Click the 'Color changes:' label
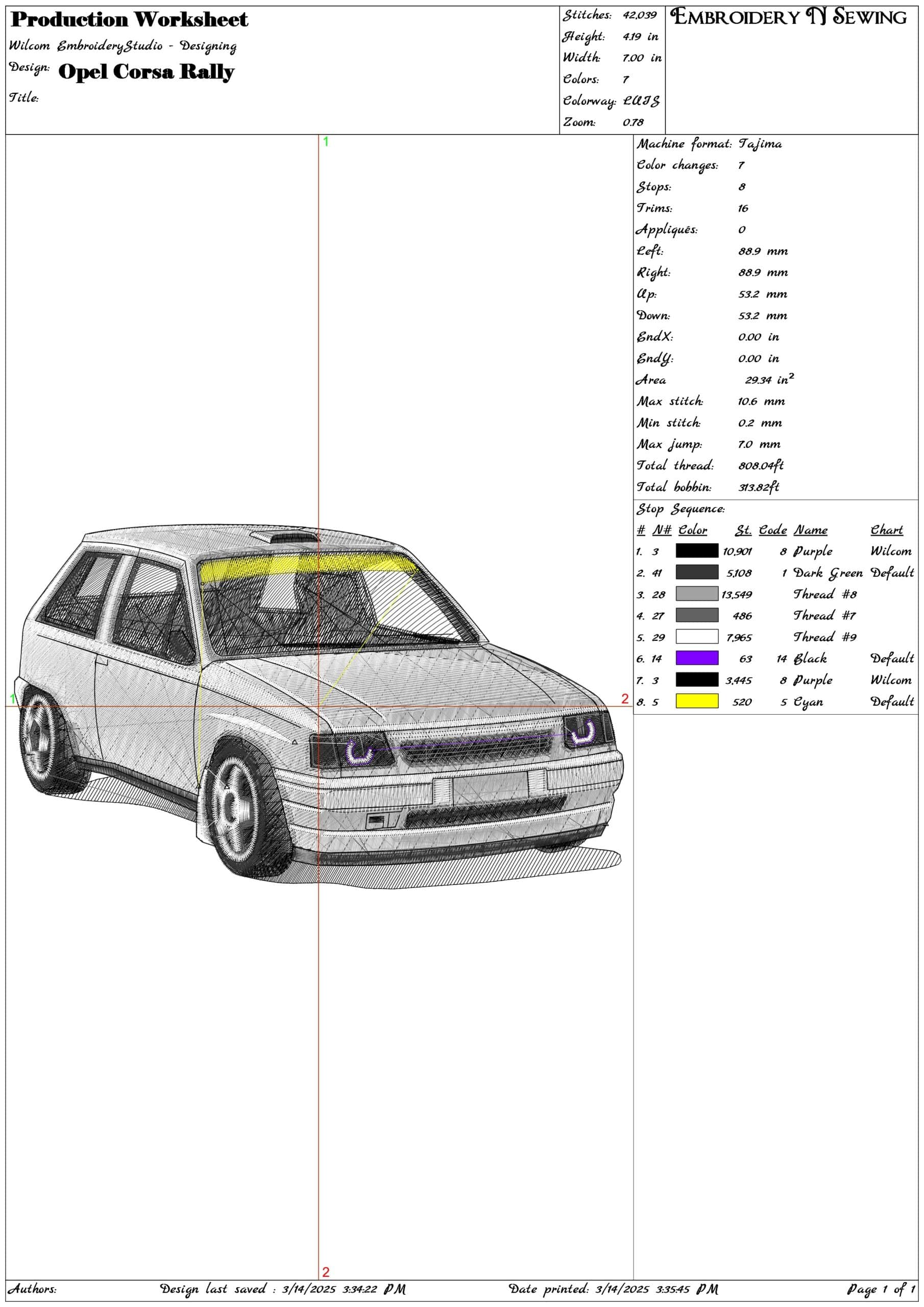This screenshot has width=924, height=1307. tap(677, 165)
